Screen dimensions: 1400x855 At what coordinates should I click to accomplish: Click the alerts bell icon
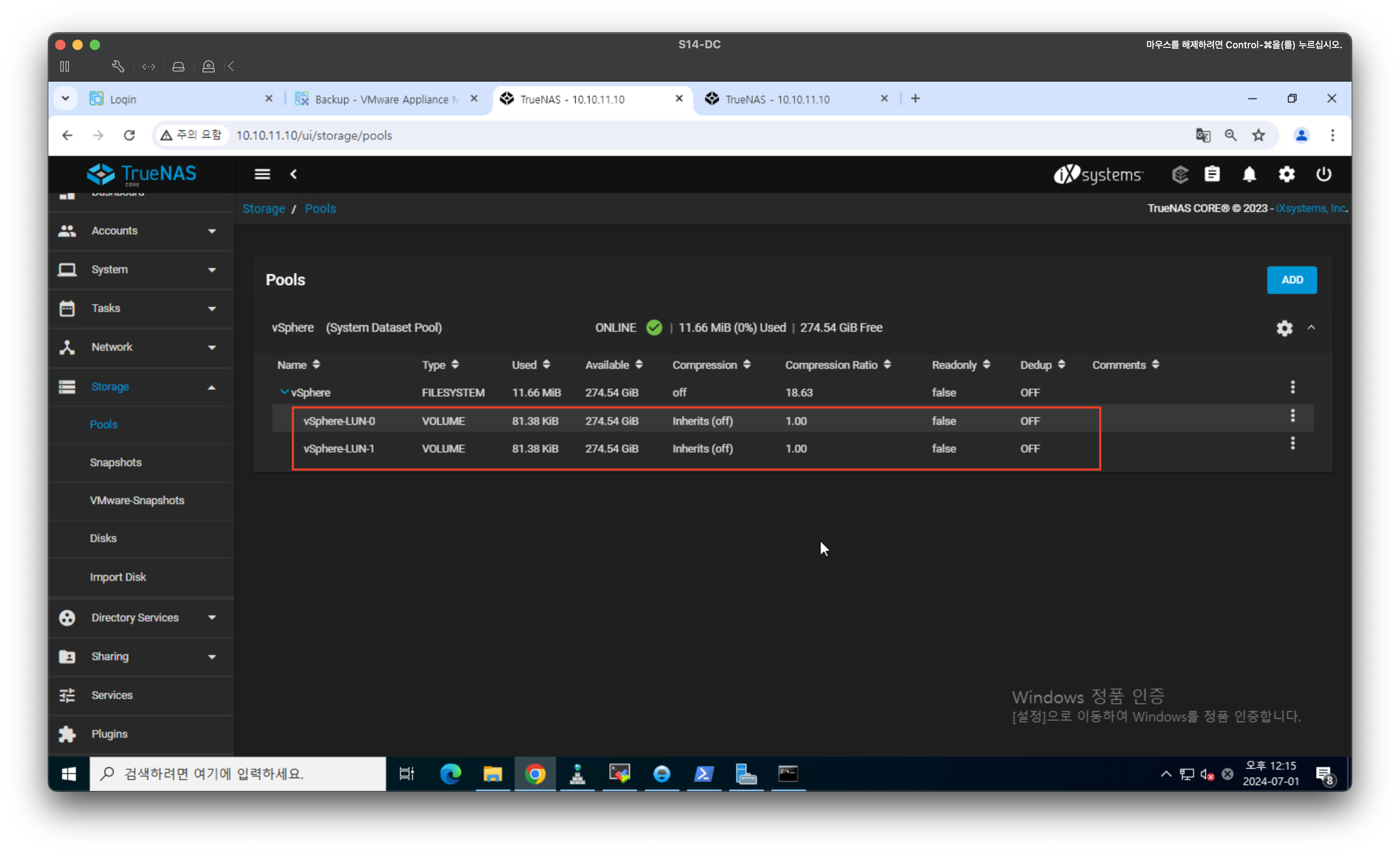coord(1249,175)
